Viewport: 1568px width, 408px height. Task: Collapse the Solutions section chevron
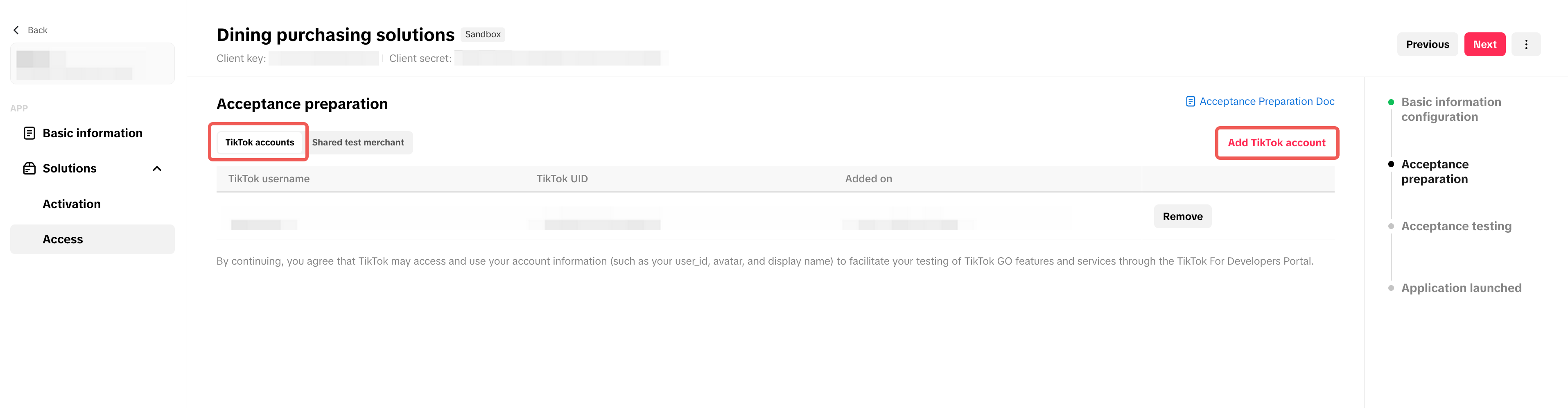157,169
